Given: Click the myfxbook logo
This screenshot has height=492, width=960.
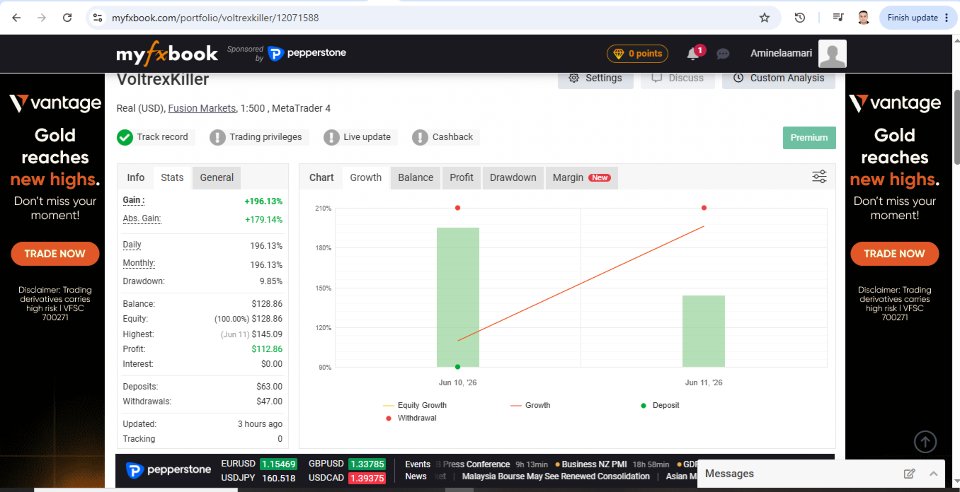Looking at the screenshot, I should tap(167, 54).
